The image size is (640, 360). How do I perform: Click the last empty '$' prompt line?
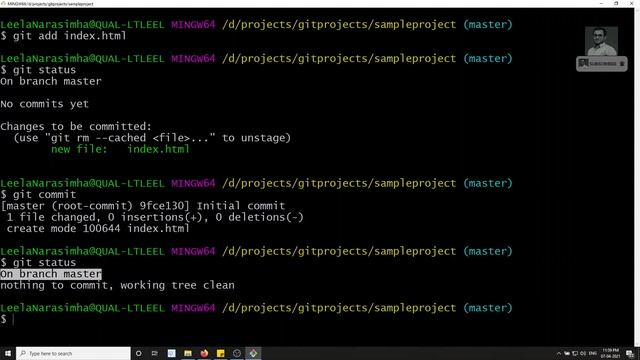click(x=7, y=319)
